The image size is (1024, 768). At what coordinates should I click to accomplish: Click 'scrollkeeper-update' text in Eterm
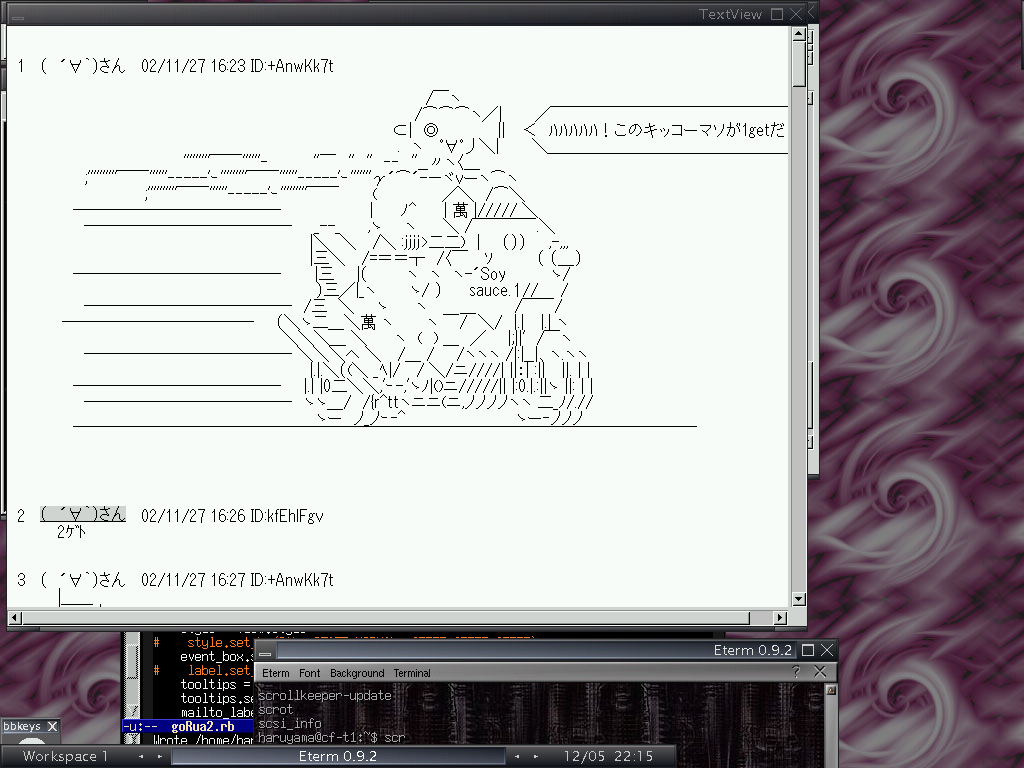point(325,696)
